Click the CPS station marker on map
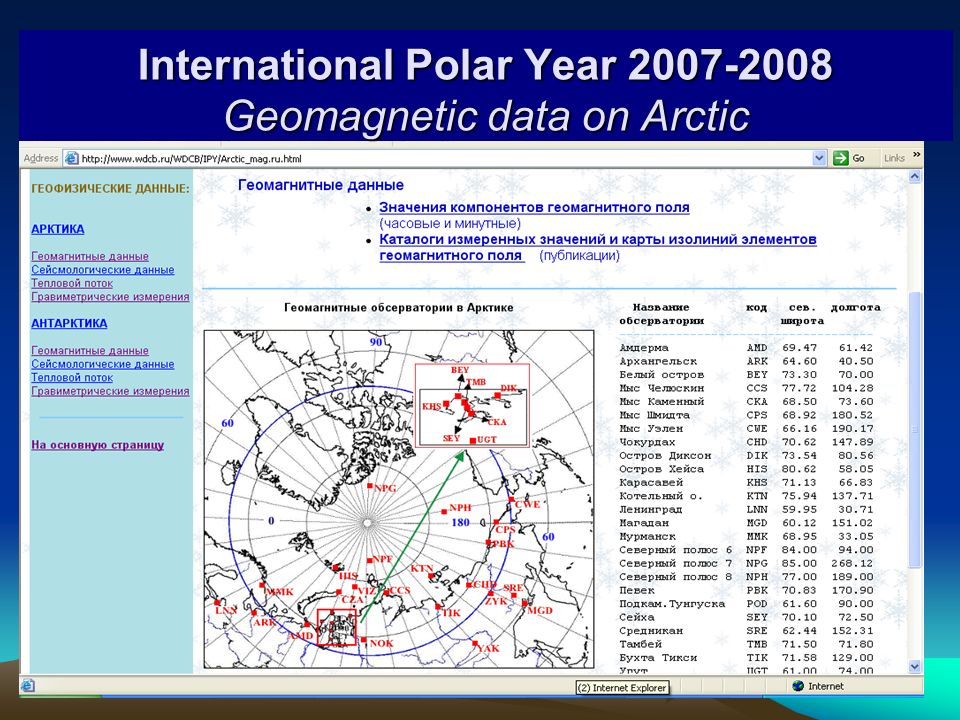 coord(496,523)
